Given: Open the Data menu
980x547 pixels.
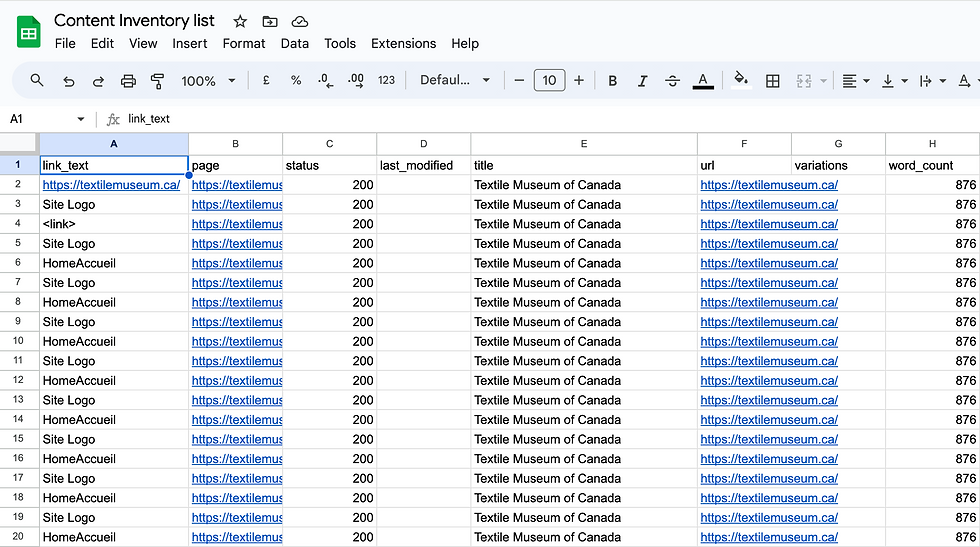Looking at the screenshot, I should click(294, 44).
